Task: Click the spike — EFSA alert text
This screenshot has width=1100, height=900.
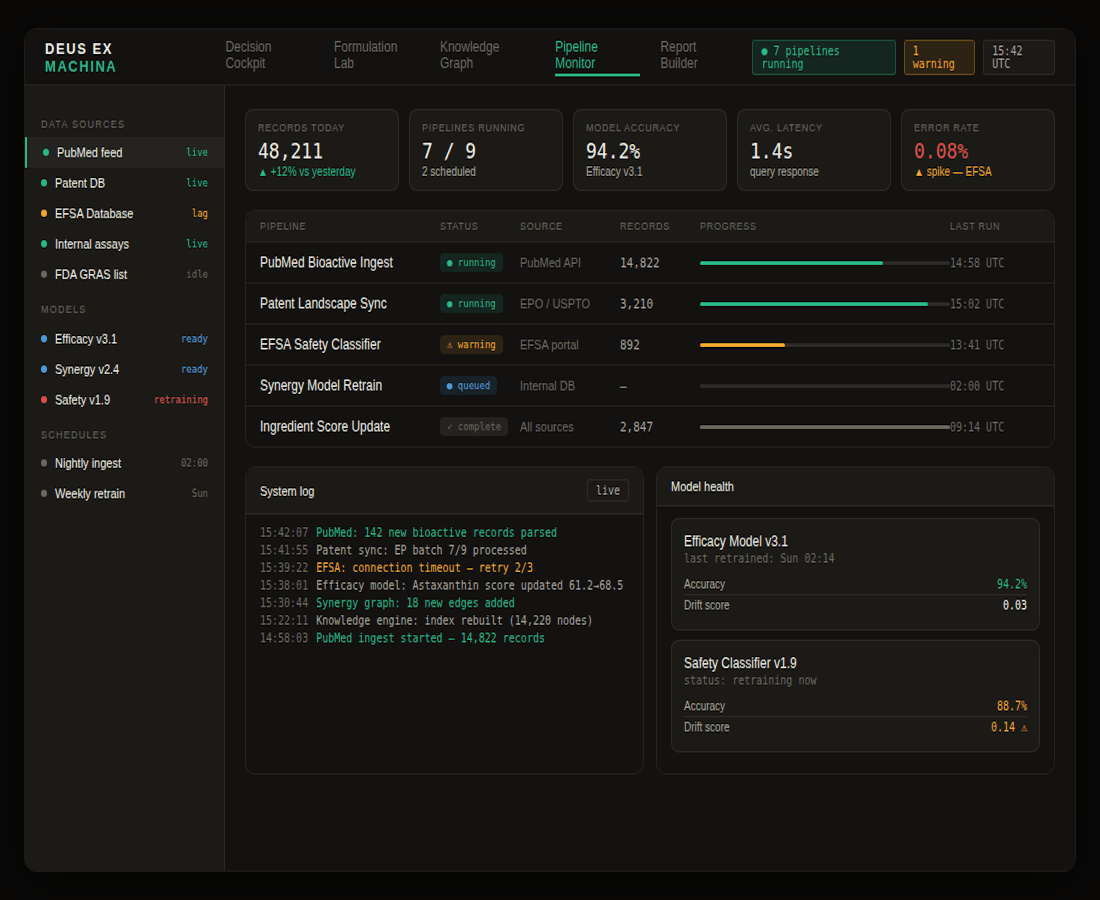Action: [953, 172]
